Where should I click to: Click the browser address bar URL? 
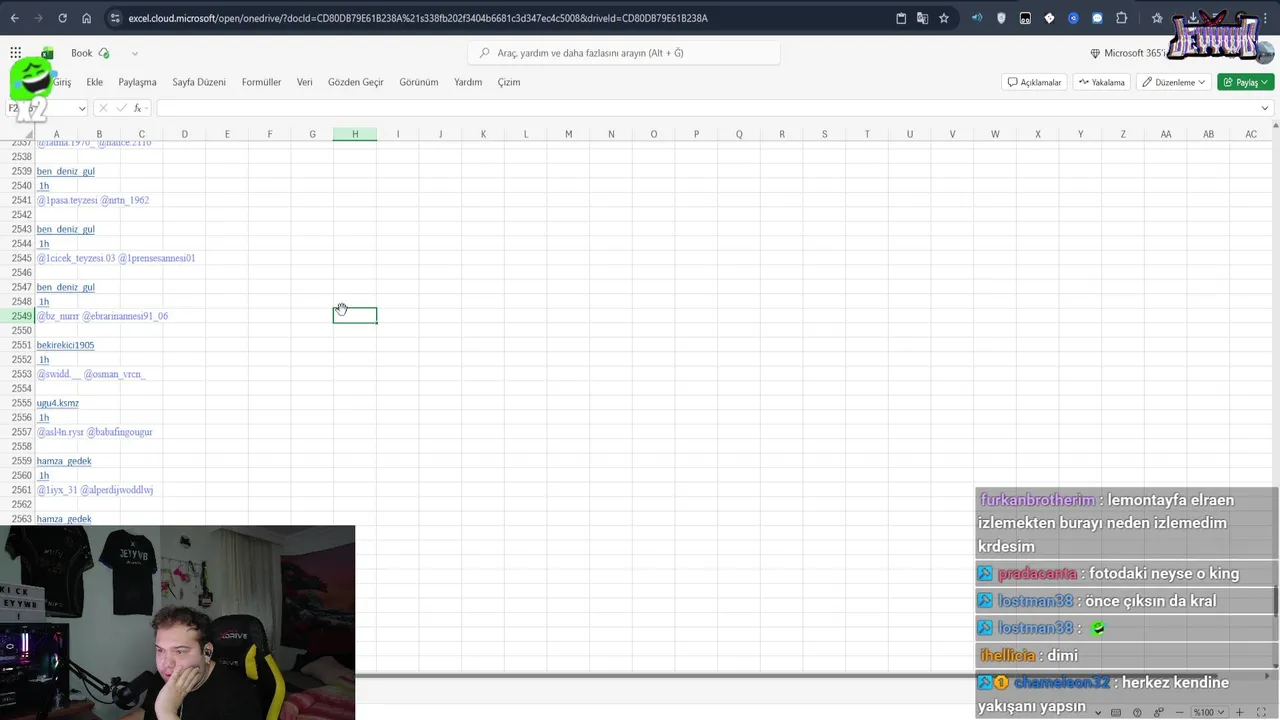click(418, 18)
